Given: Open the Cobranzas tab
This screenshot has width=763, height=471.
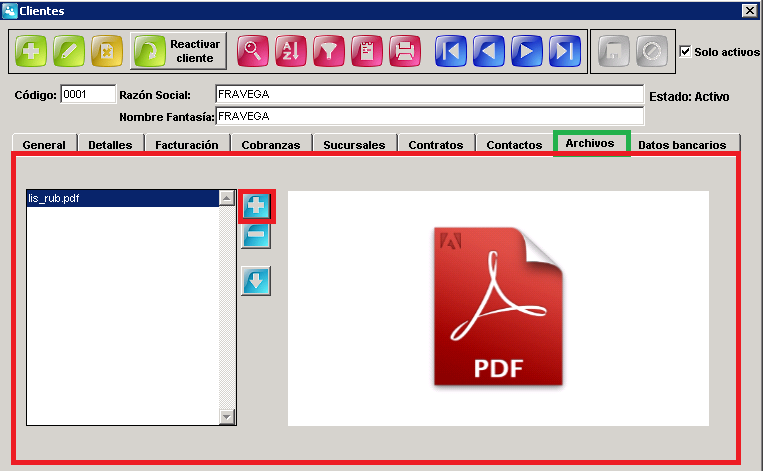Looking at the screenshot, I should 271,145.
